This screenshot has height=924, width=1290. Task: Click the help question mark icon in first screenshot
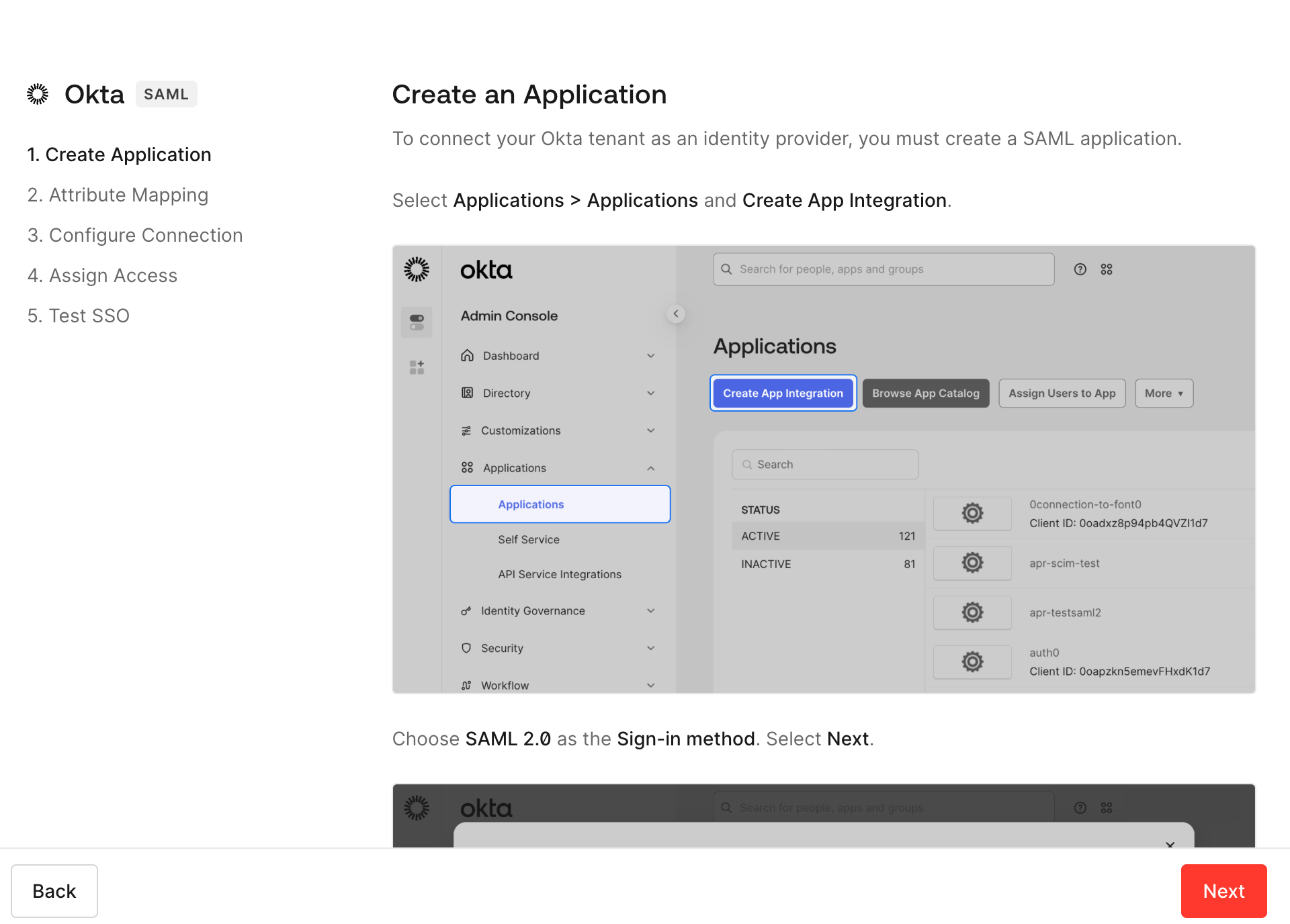coord(1080,269)
